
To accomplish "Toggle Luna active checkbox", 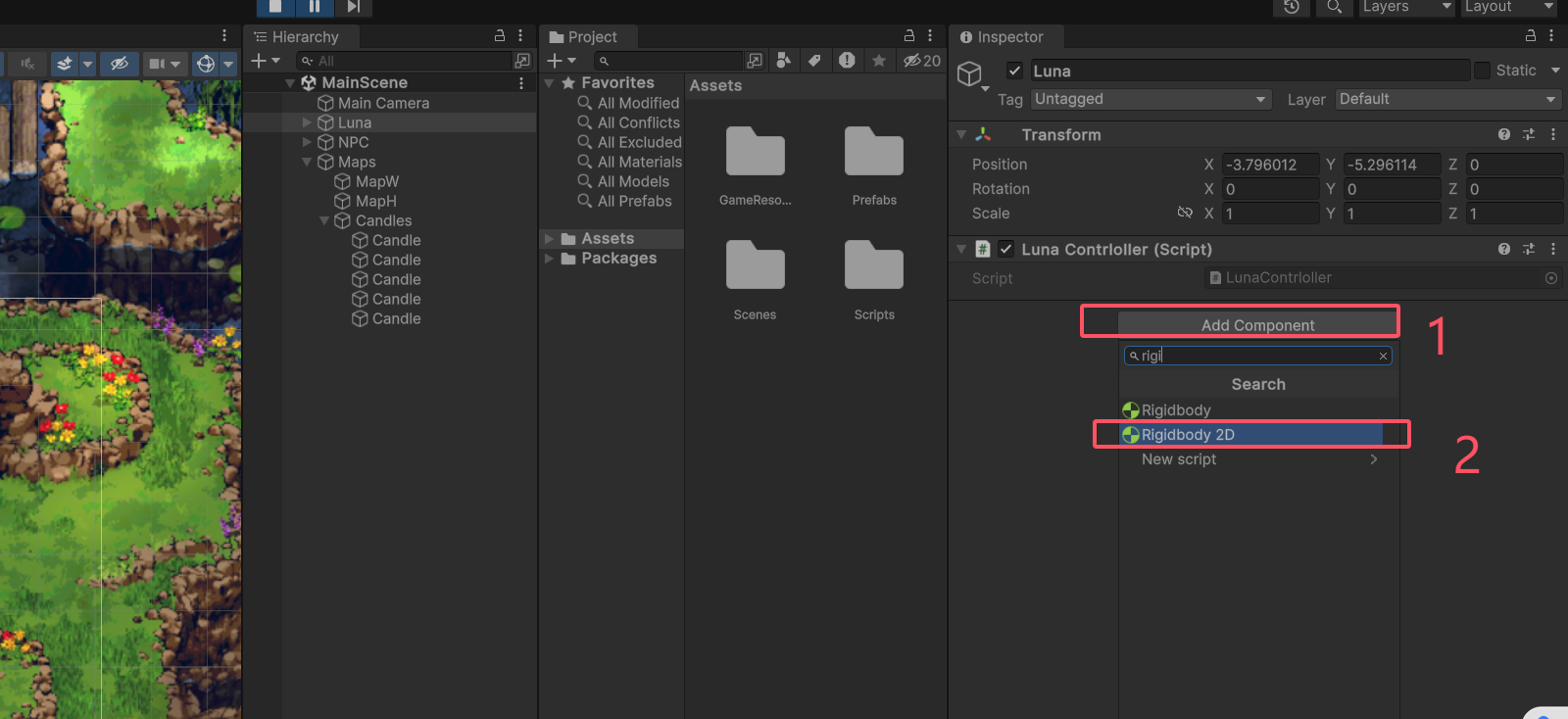I will (x=1014, y=71).
